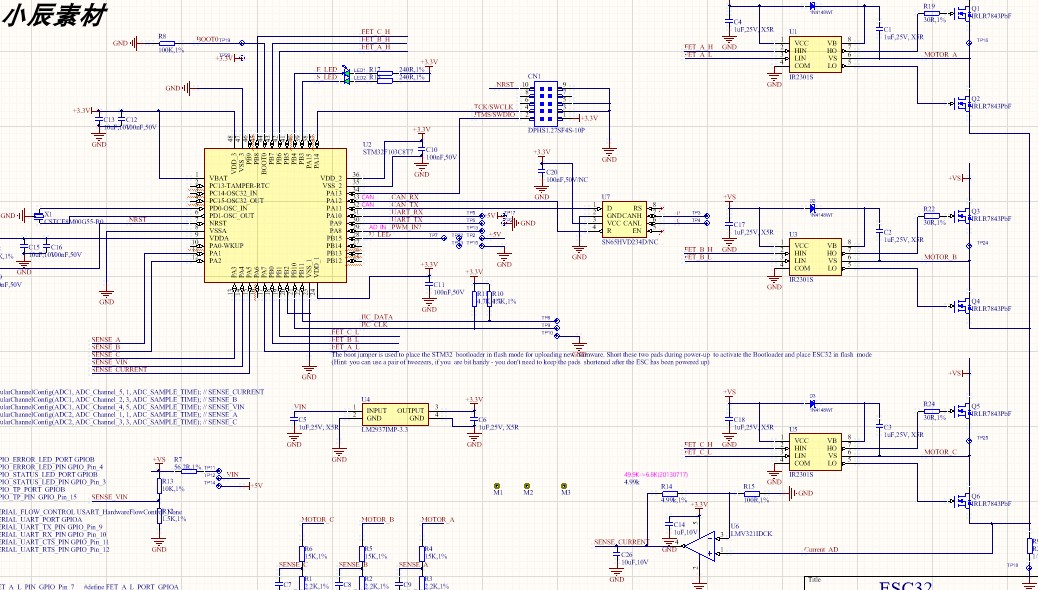Select bootstrap diode D3 above U5
1038x590 pixels.
(812, 403)
